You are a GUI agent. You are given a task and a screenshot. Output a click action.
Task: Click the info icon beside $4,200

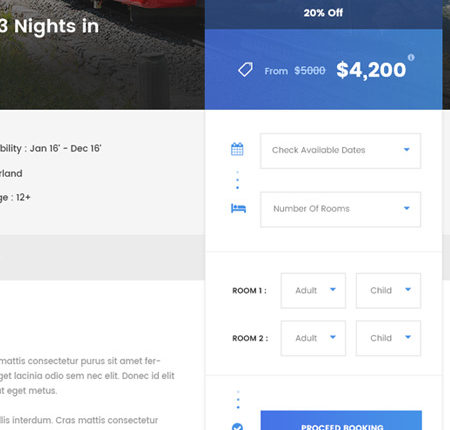(411, 57)
